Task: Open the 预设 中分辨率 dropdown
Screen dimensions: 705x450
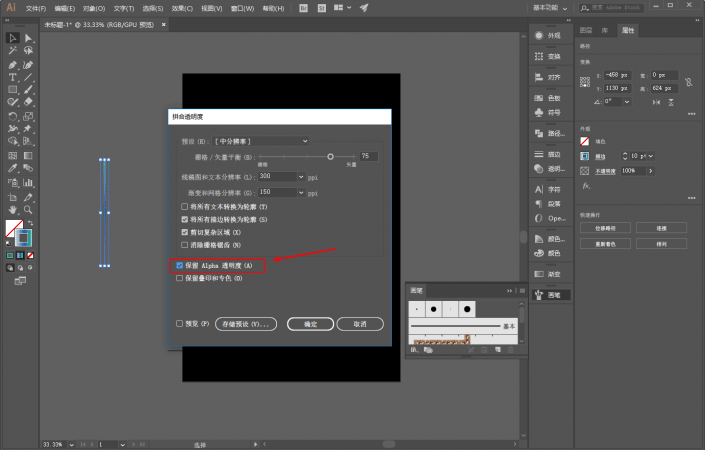Action: tap(261, 141)
